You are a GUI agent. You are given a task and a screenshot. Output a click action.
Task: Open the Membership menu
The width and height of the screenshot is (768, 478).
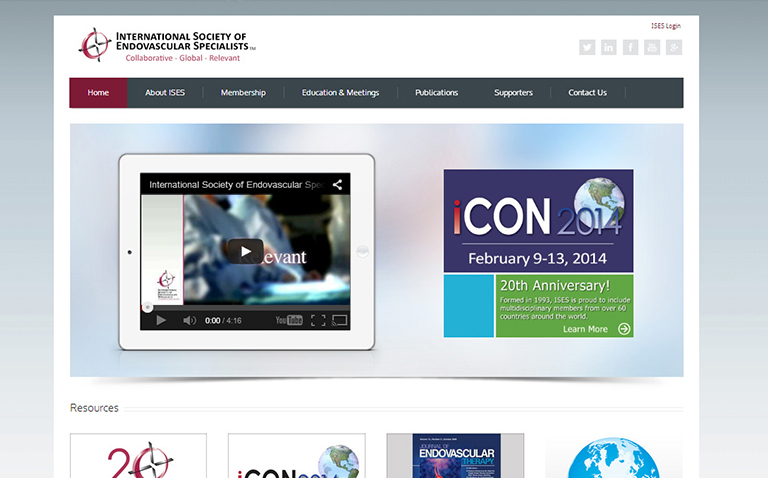pos(243,93)
